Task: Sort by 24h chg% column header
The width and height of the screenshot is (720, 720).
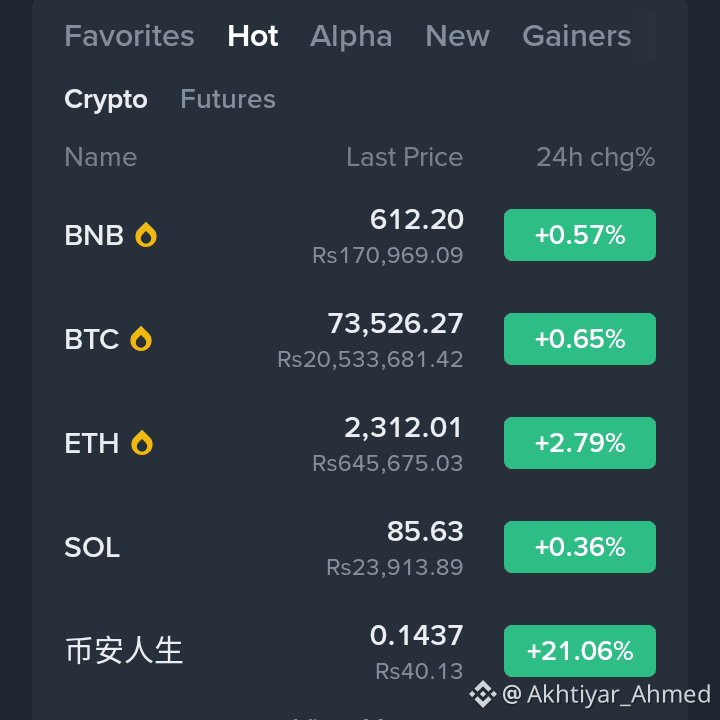Action: (x=596, y=158)
